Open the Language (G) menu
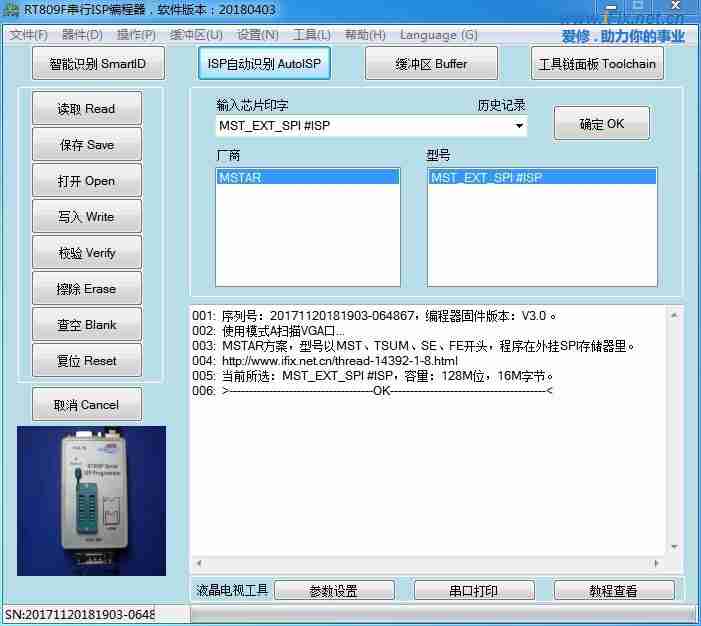The width and height of the screenshot is (701, 626). click(x=439, y=35)
